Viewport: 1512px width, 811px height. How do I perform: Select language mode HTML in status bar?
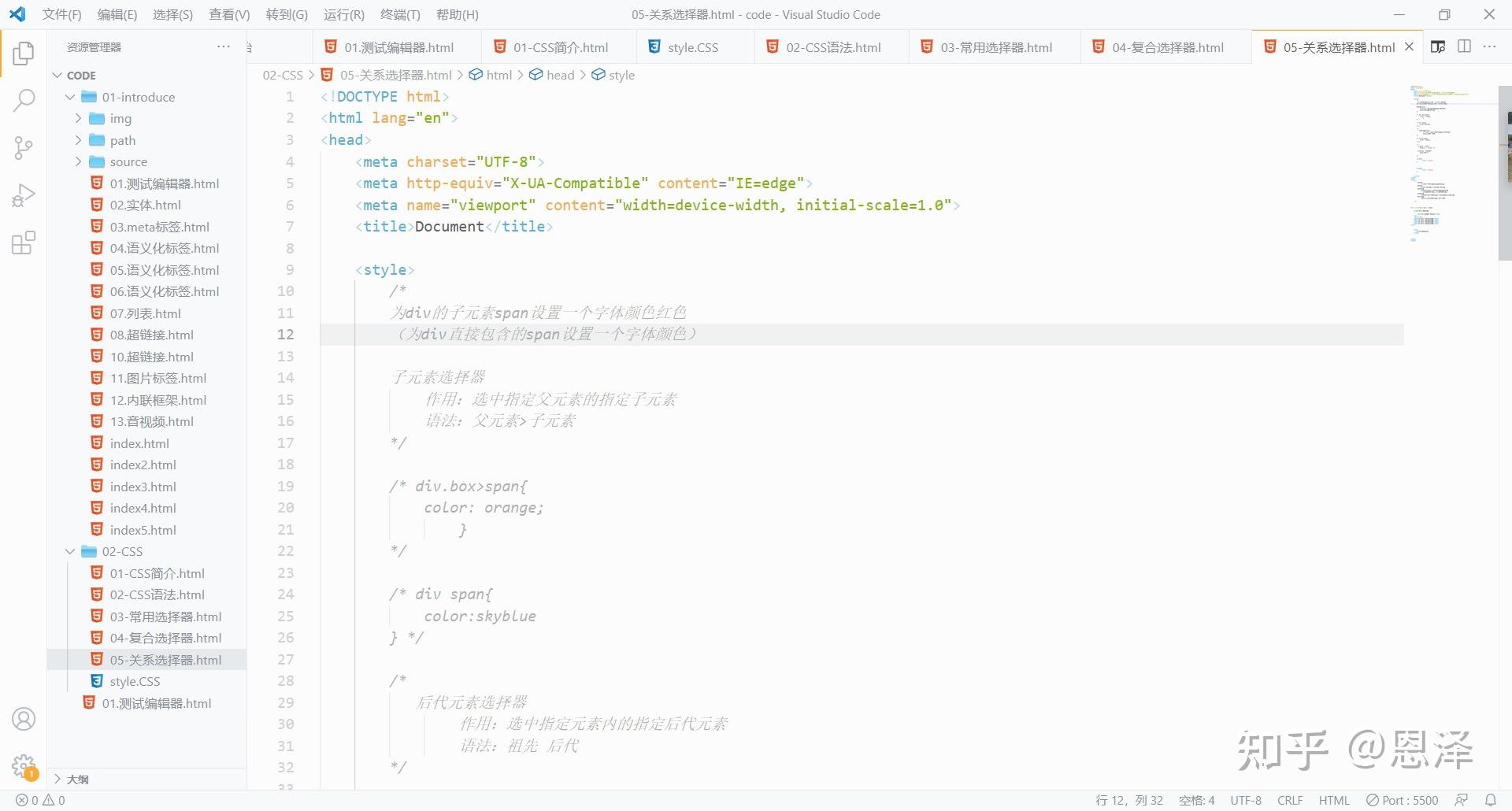pyautogui.click(x=1334, y=800)
